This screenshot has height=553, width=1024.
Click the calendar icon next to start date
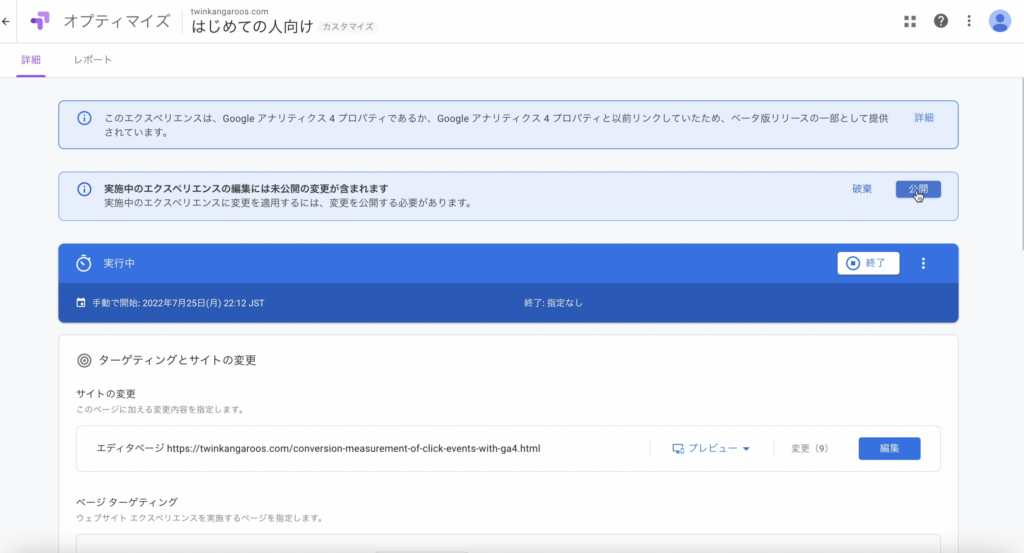pyautogui.click(x=81, y=303)
